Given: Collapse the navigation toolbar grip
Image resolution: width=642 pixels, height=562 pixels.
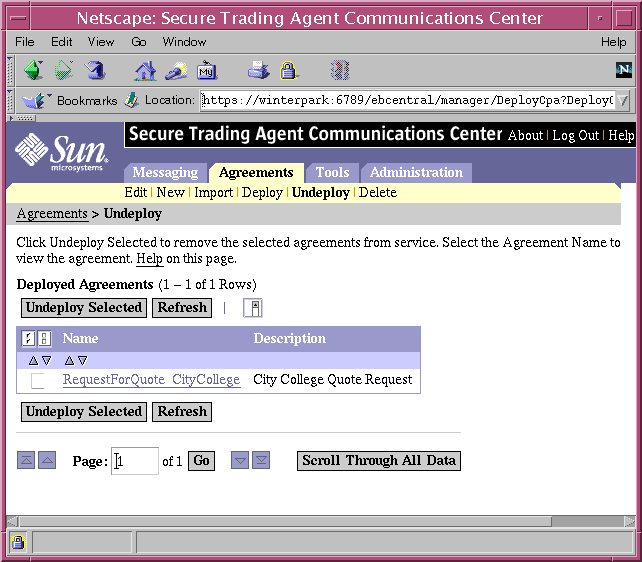Looking at the screenshot, I should 11,70.
